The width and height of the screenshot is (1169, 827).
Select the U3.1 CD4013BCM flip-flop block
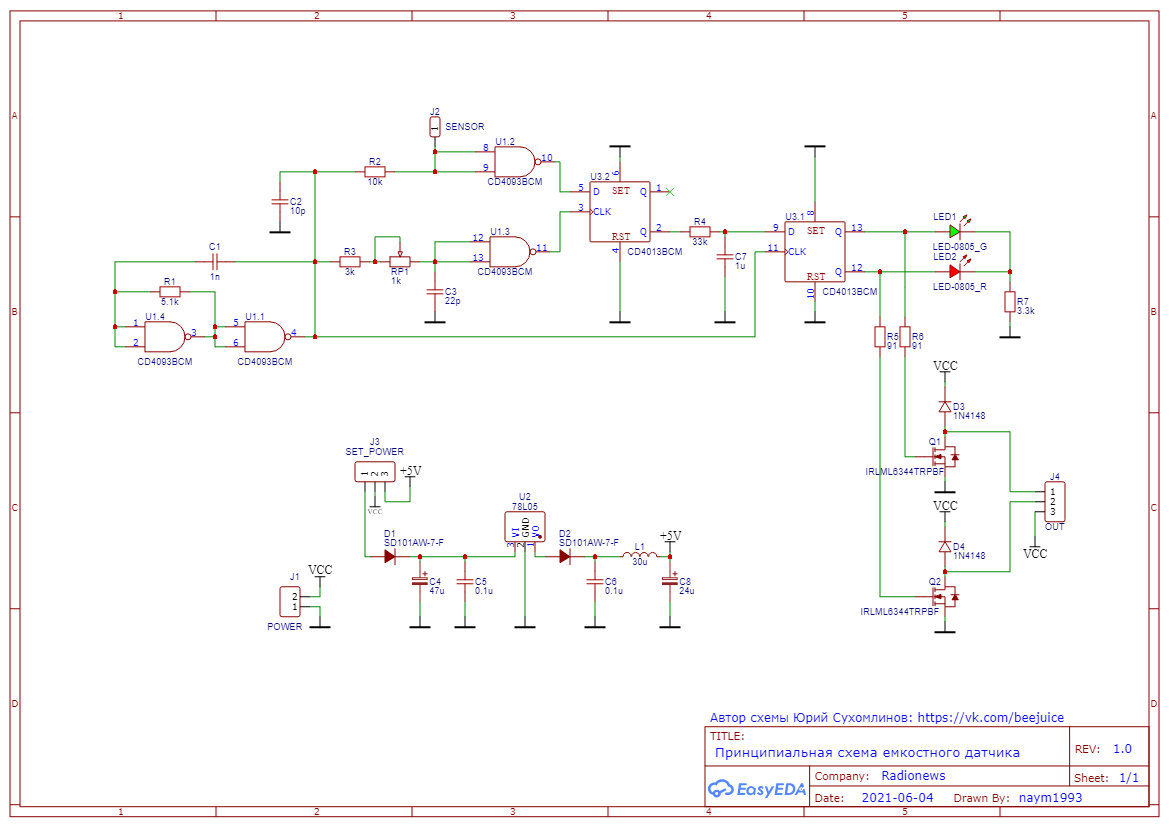814,252
